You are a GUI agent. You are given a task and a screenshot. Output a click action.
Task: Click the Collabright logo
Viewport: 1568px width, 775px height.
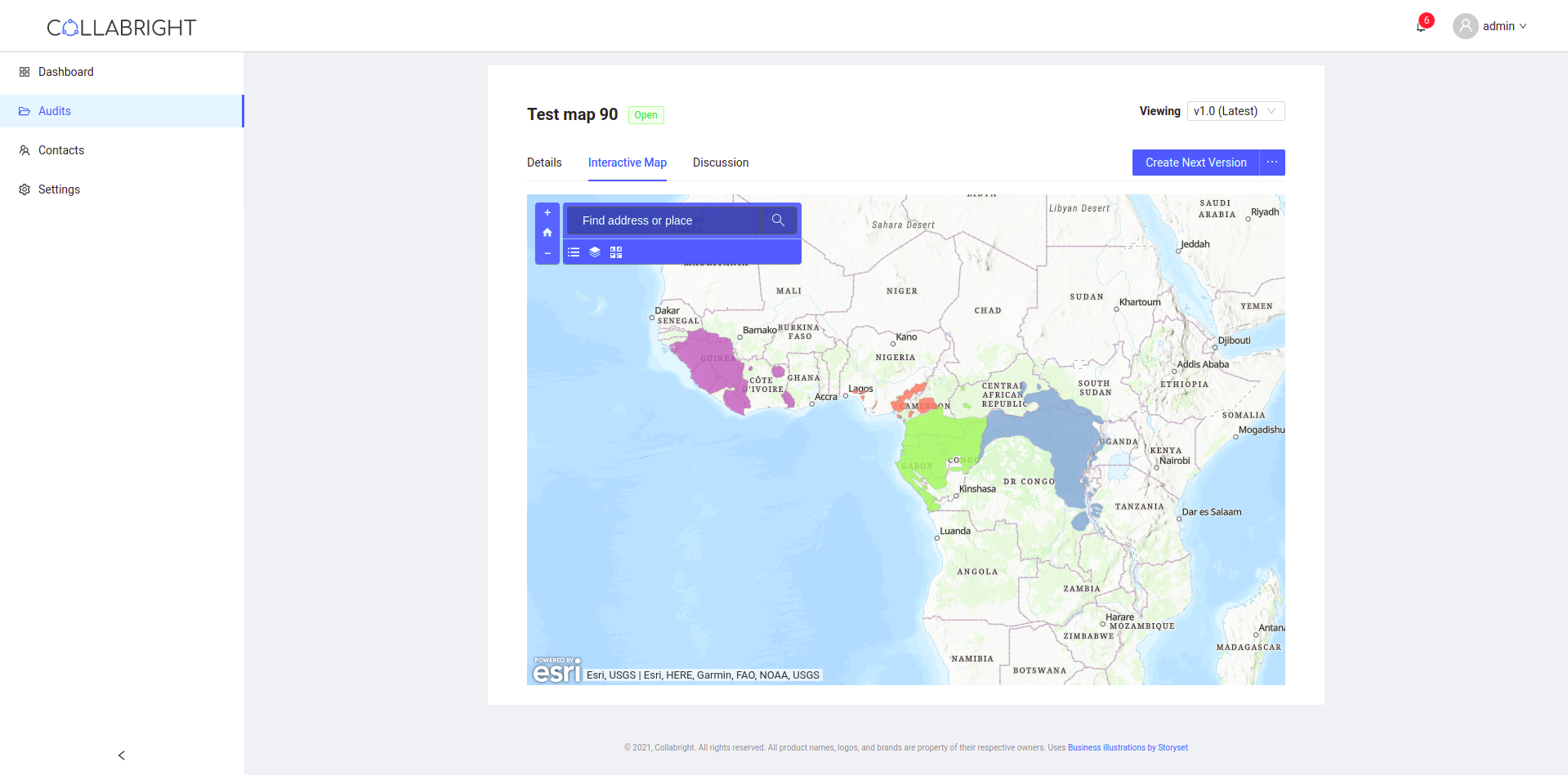pos(122,28)
